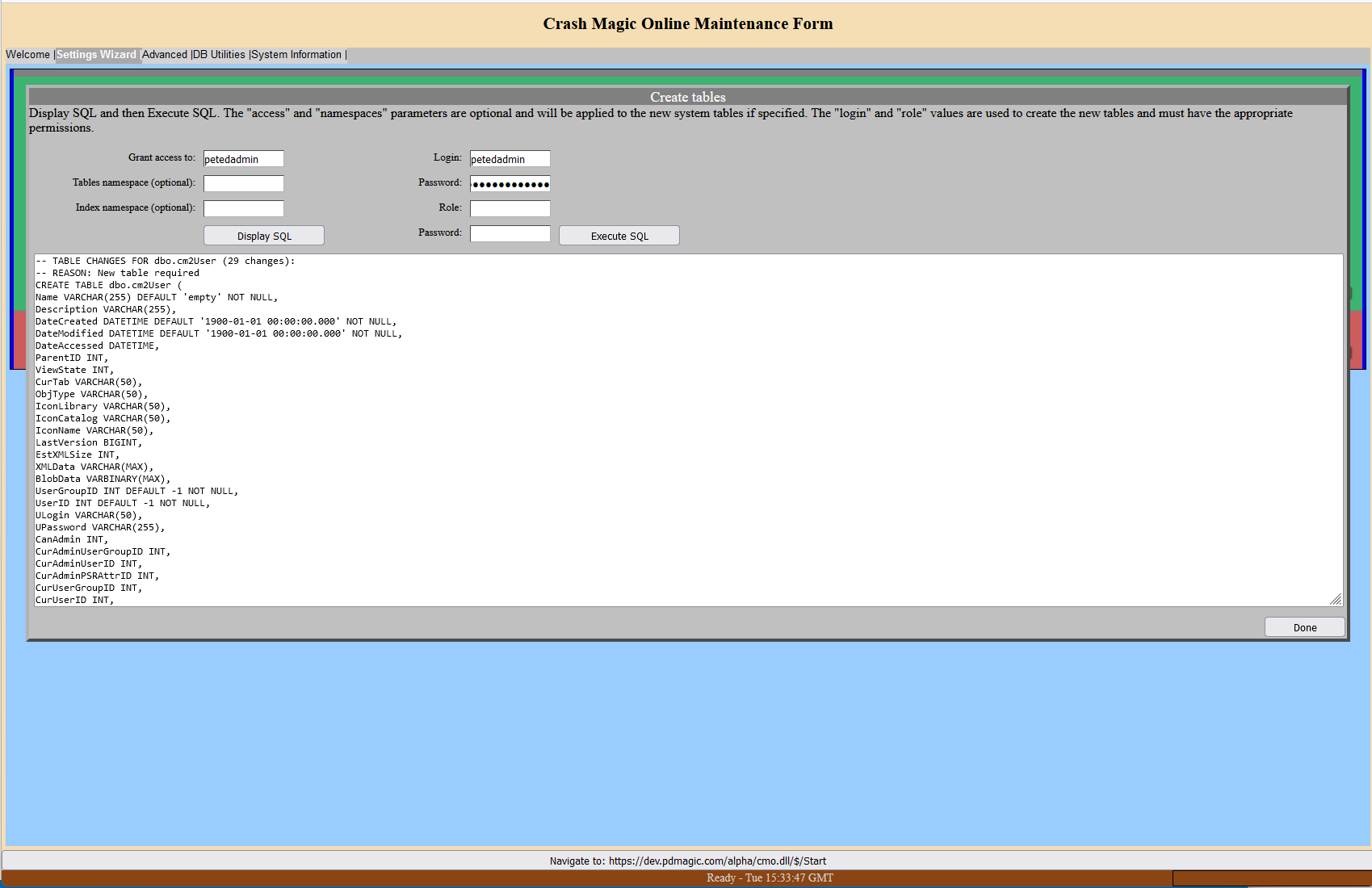Click the filled Password field under Login
Screen dimensions: 1372x888
(x=510, y=184)
